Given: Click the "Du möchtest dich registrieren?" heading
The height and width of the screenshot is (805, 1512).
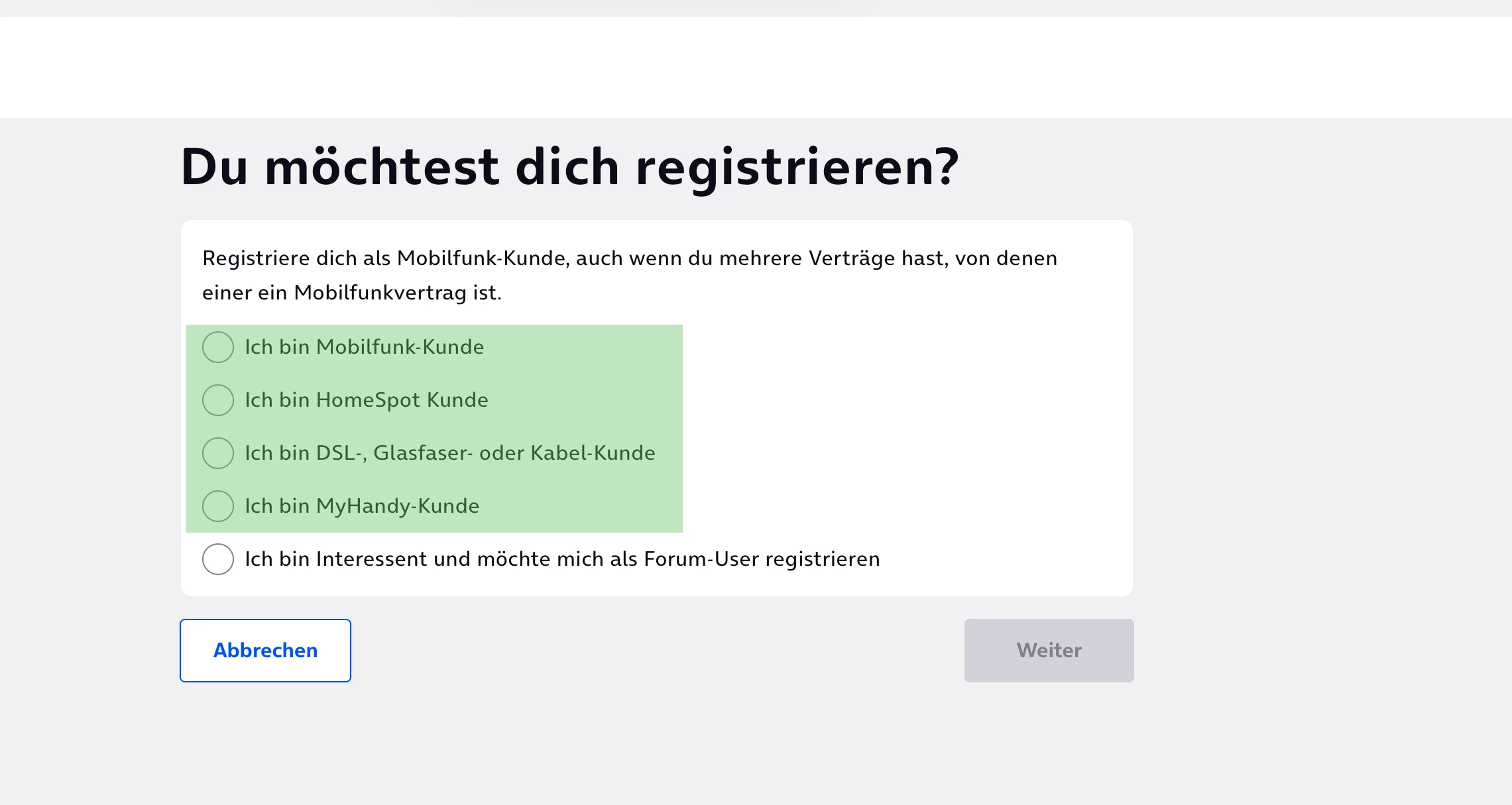Looking at the screenshot, I should pyautogui.click(x=569, y=167).
